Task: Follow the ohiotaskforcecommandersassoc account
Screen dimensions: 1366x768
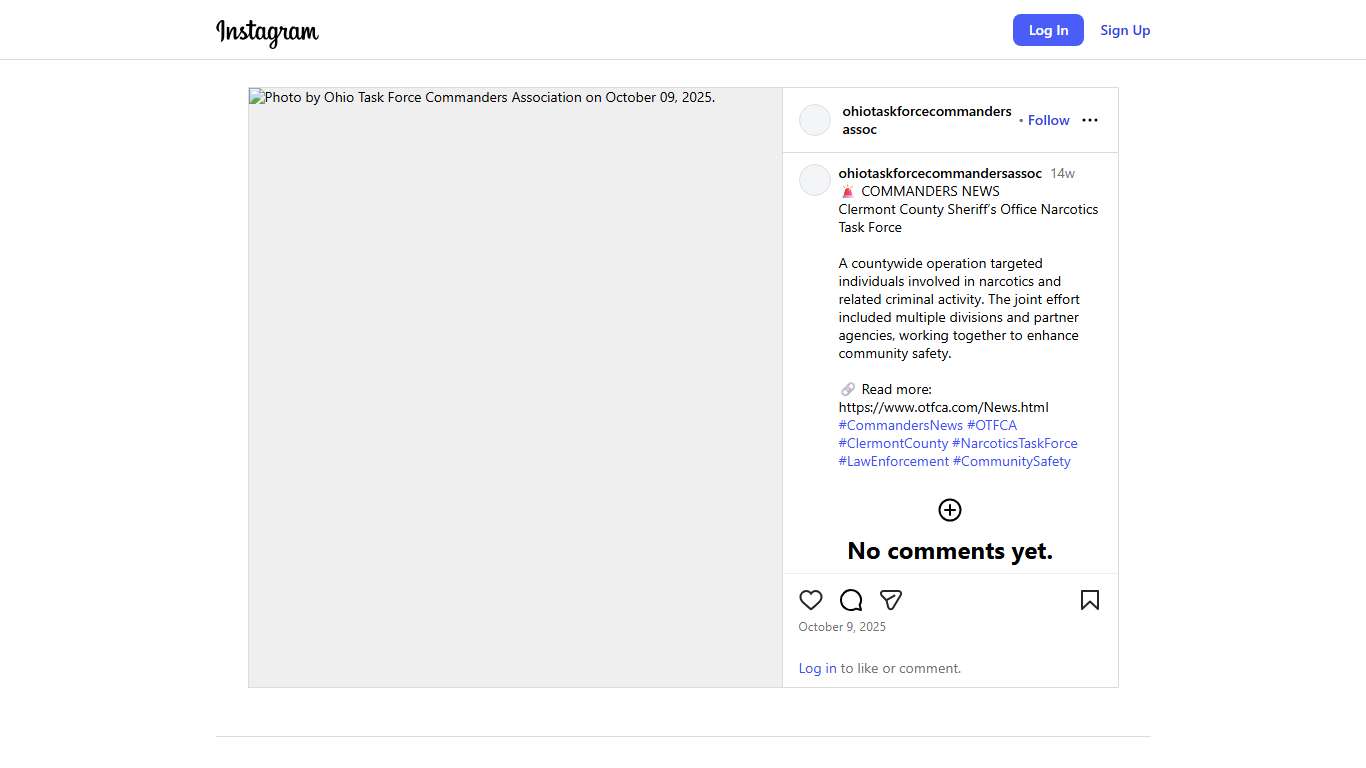Action: pyautogui.click(x=1048, y=120)
